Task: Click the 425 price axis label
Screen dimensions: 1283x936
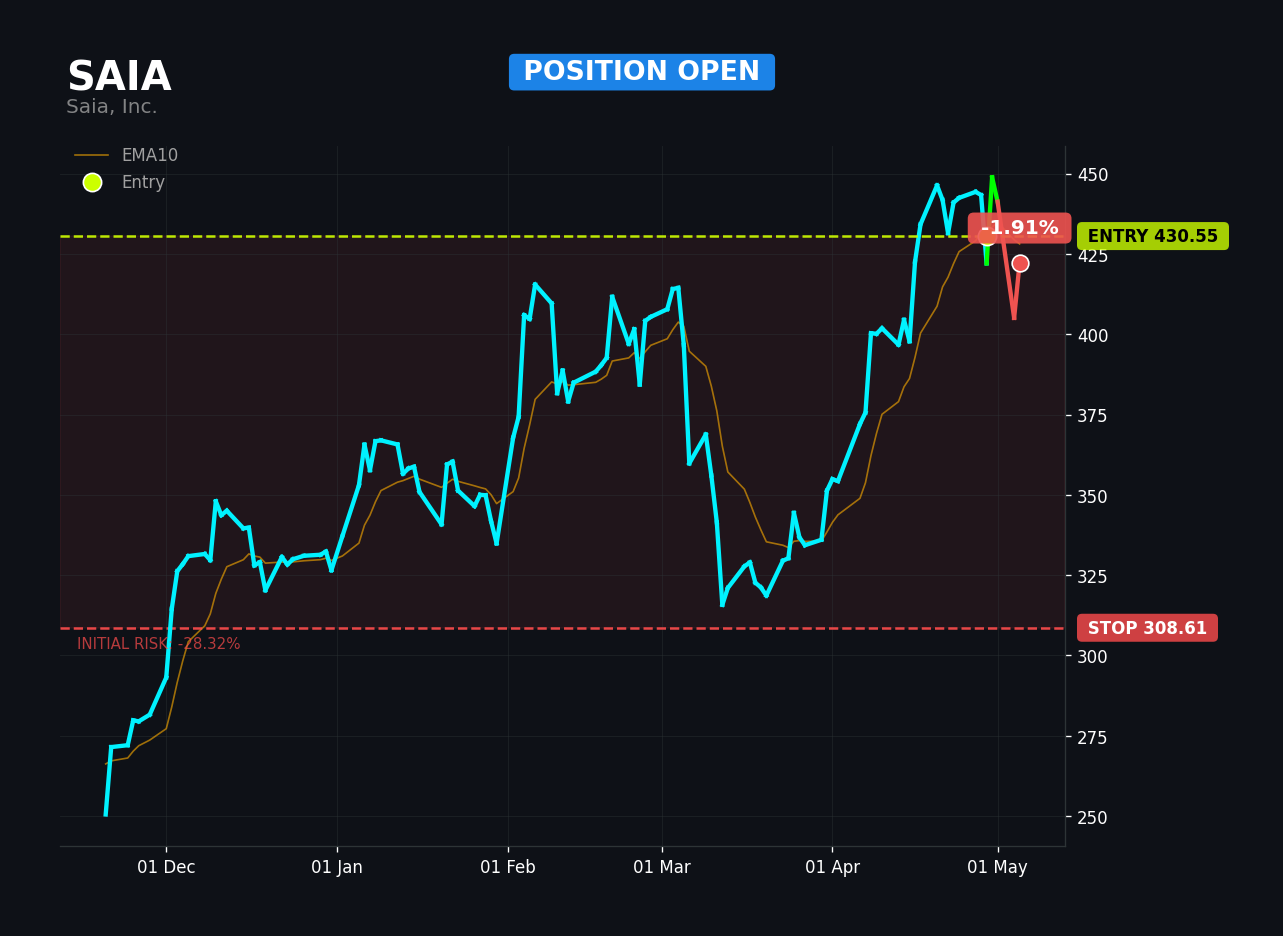Action: pyautogui.click(x=1093, y=255)
